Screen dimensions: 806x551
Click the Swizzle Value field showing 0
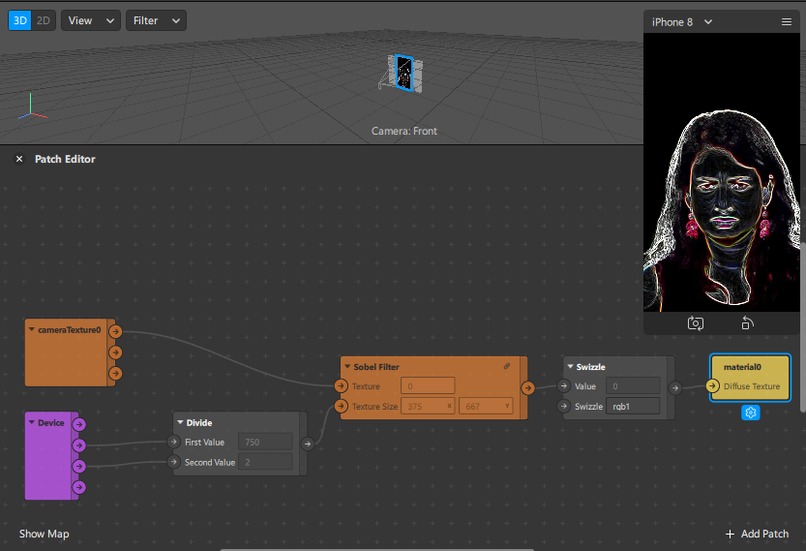pos(633,386)
